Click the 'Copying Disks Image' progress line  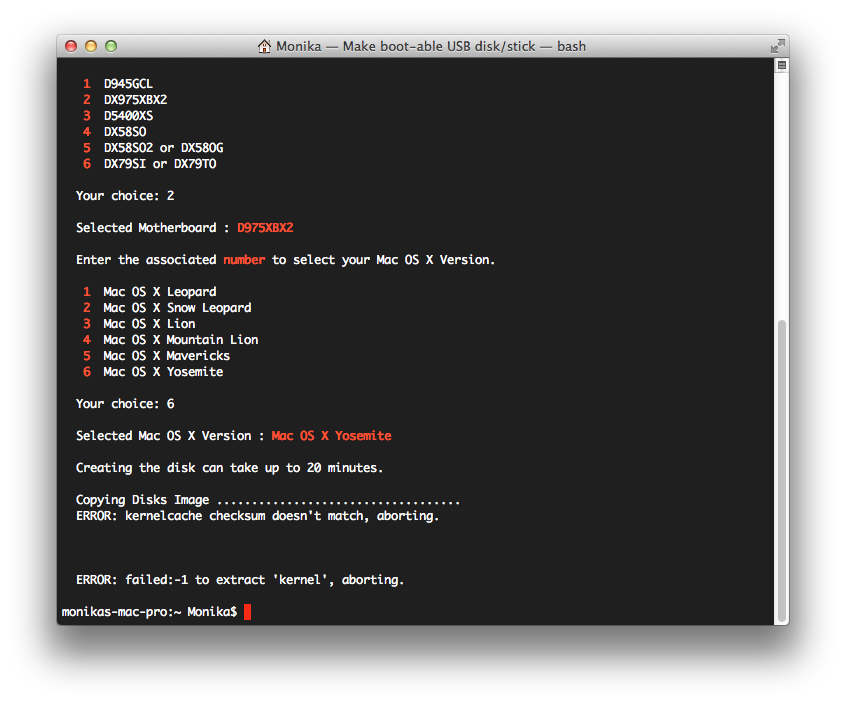tap(268, 500)
